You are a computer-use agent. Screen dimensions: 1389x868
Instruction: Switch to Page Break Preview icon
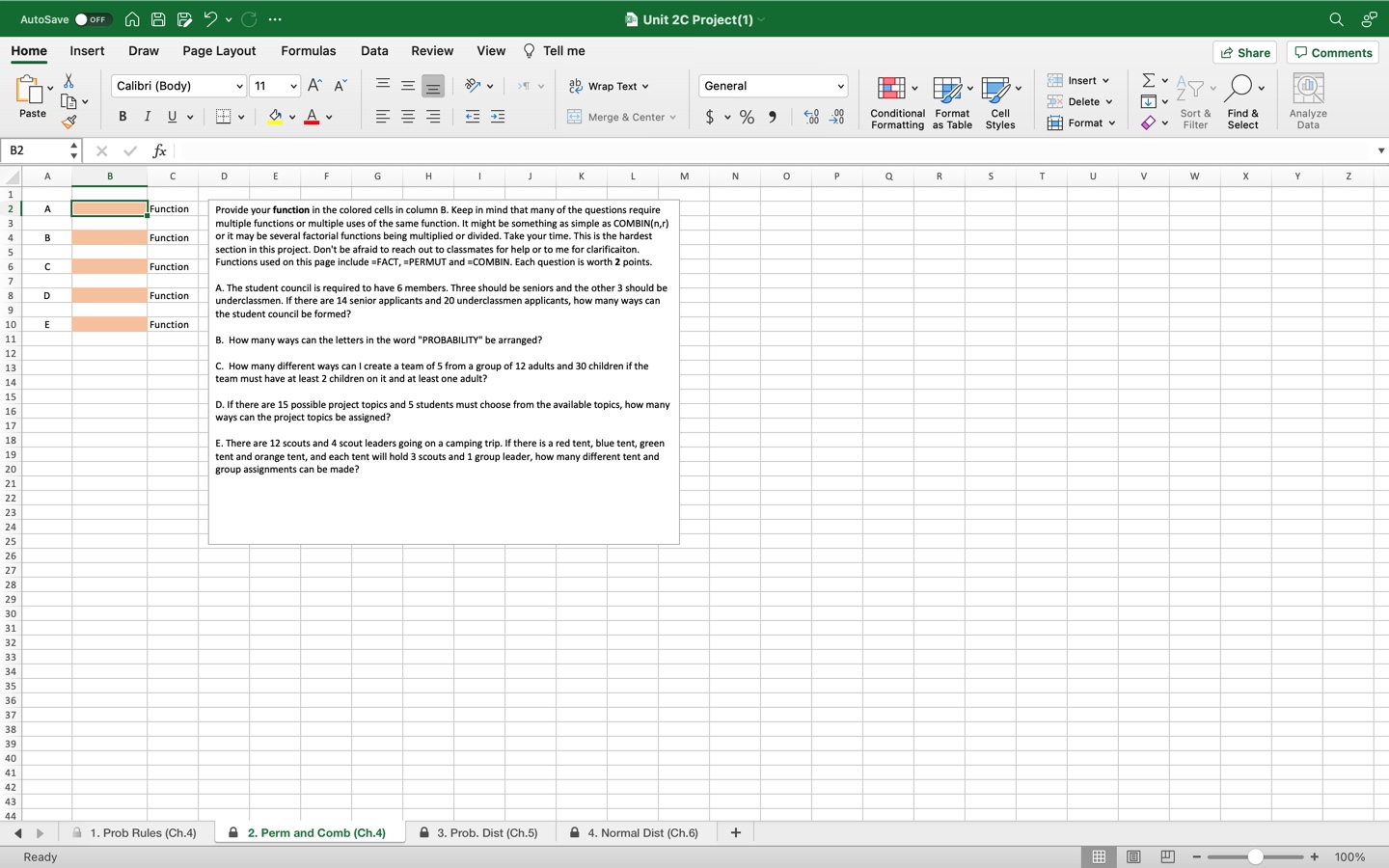(x=1167, y=856)
